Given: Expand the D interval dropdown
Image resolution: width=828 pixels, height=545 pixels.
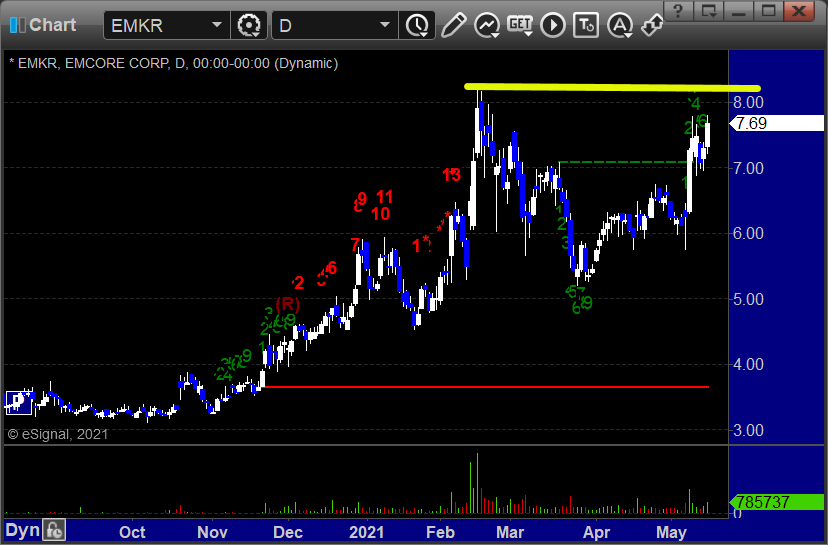Looking at the screenshot, I should [384, 25].
